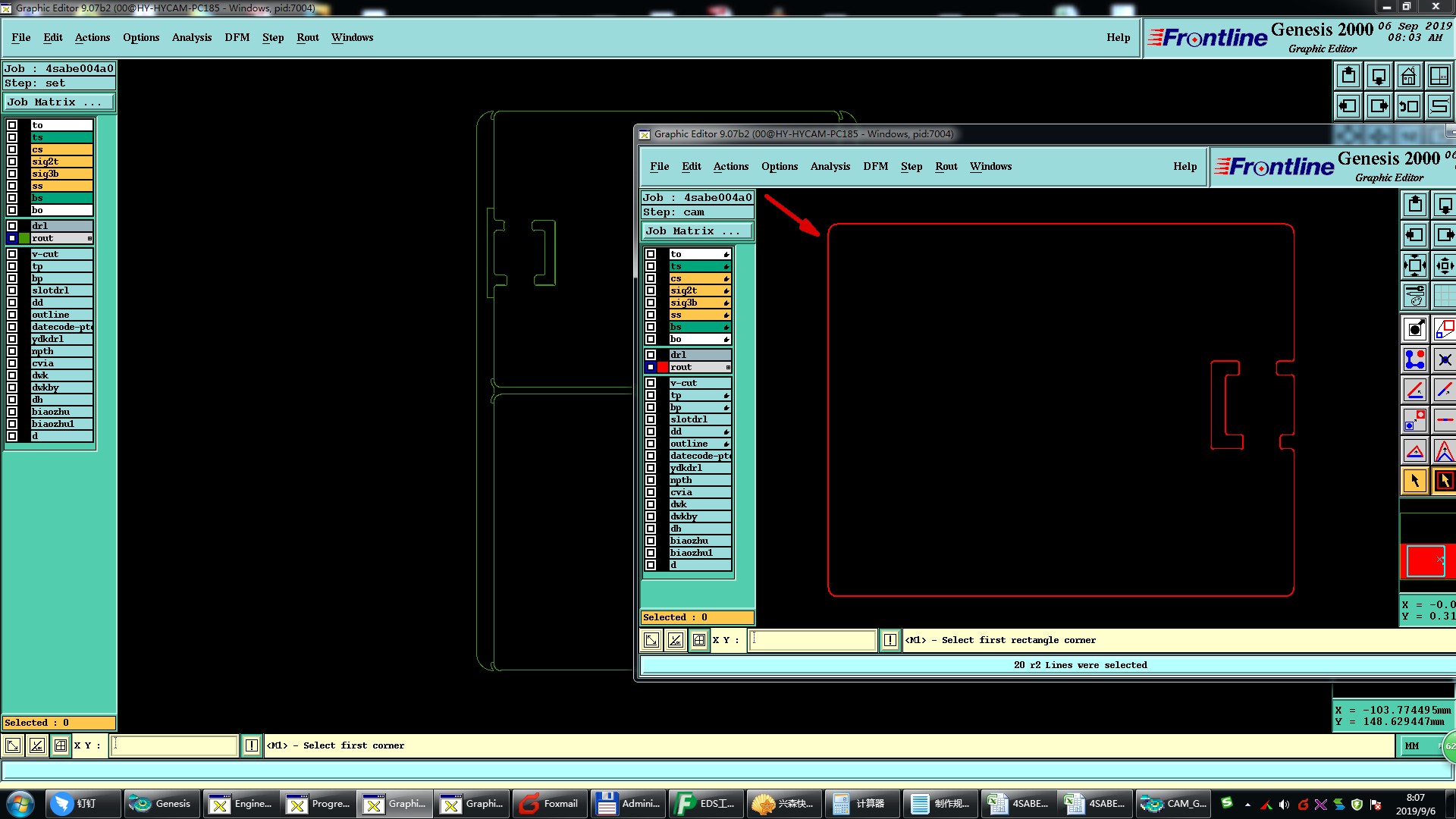Viewport: 1456px width, 819px height.
Task: Toggle the 'outline' layer checkbox in left panel
Action: click(x=12, y=315)
